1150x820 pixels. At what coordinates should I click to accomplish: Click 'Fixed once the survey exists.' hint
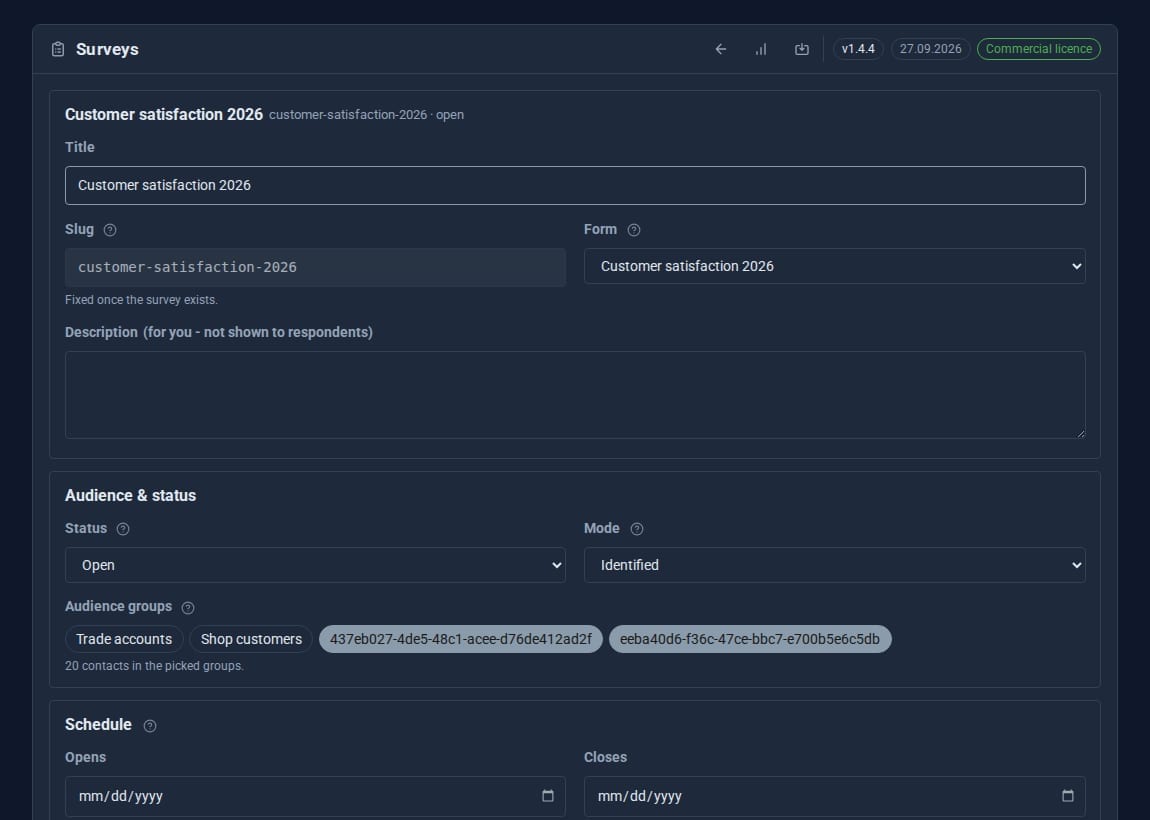[x=142, y=300]
